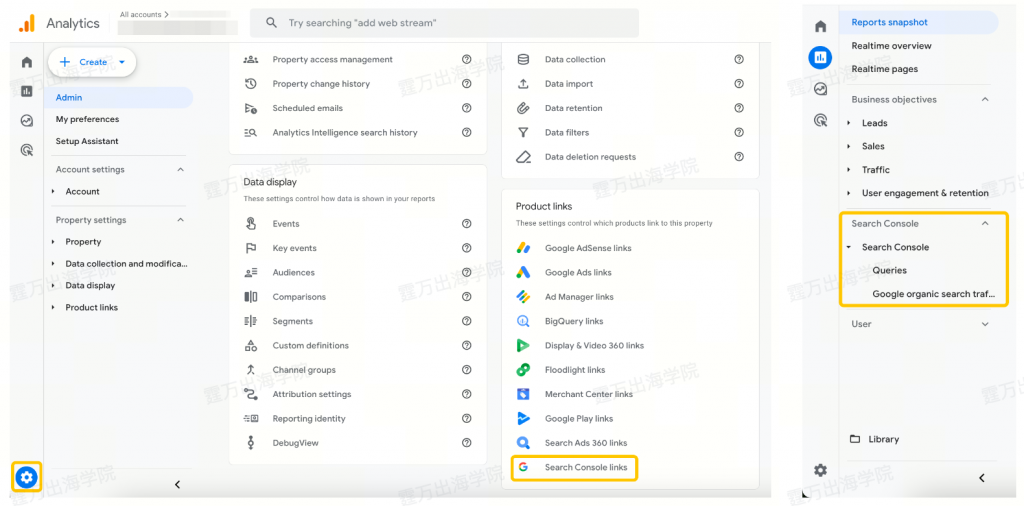Open Home icon in main window sidebar
This screenshot has height=506, width=1024.
(27, 63)
